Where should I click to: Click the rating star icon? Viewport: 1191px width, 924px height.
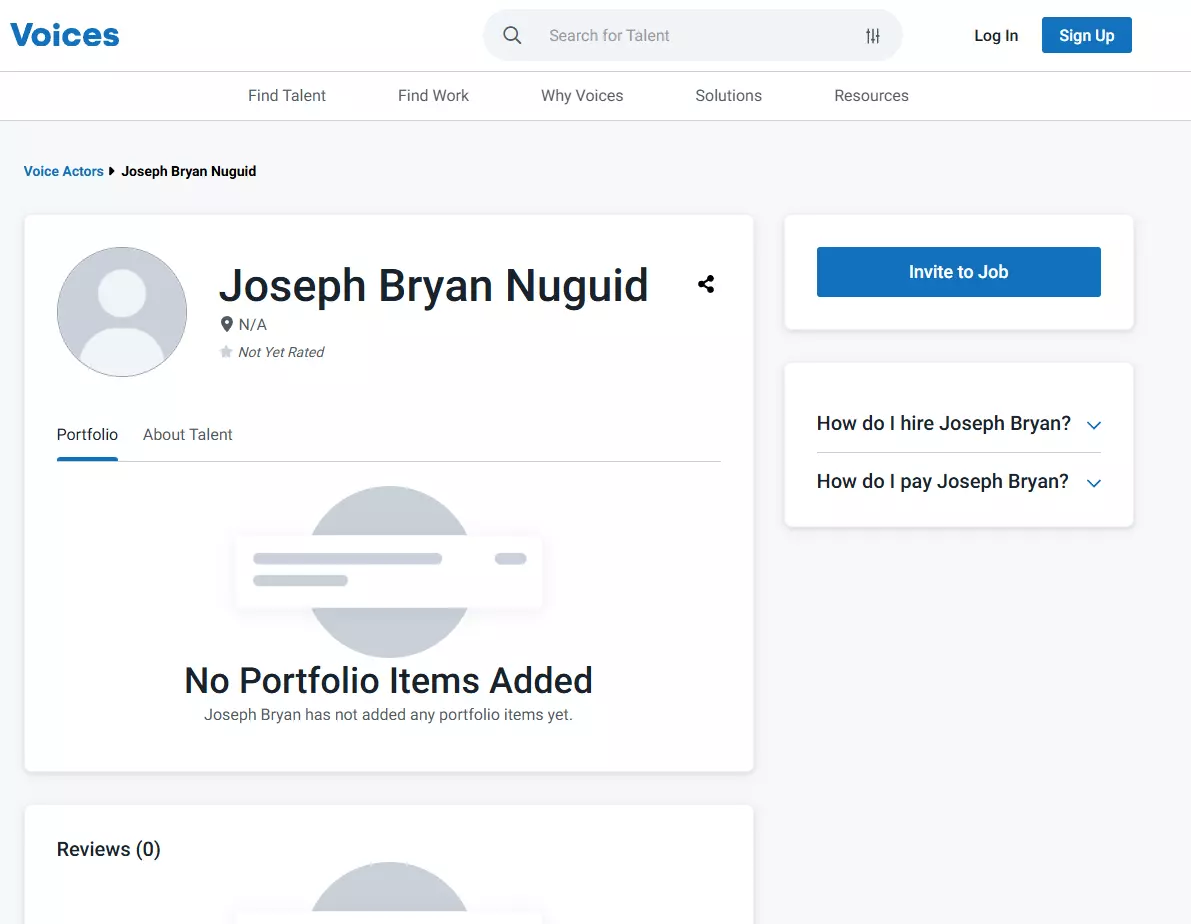(x=226, y=352)
